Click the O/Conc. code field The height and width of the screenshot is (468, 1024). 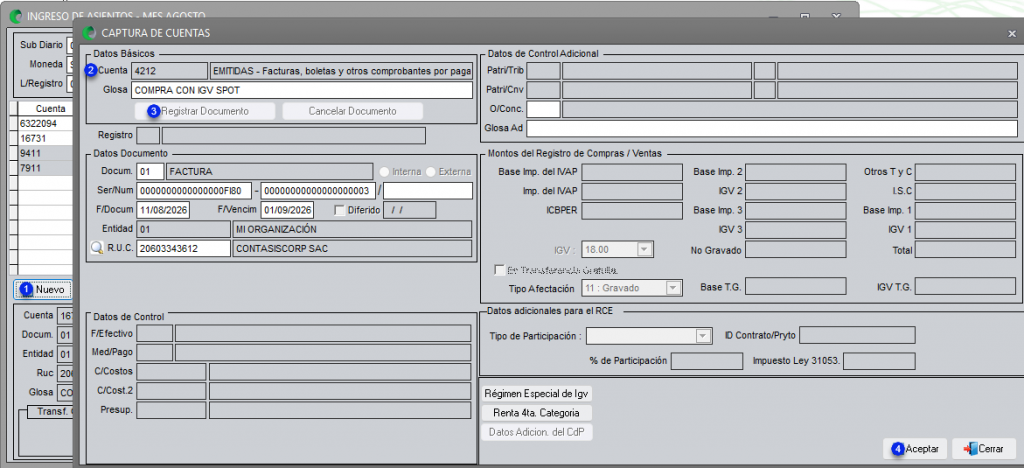pos(543,109)
